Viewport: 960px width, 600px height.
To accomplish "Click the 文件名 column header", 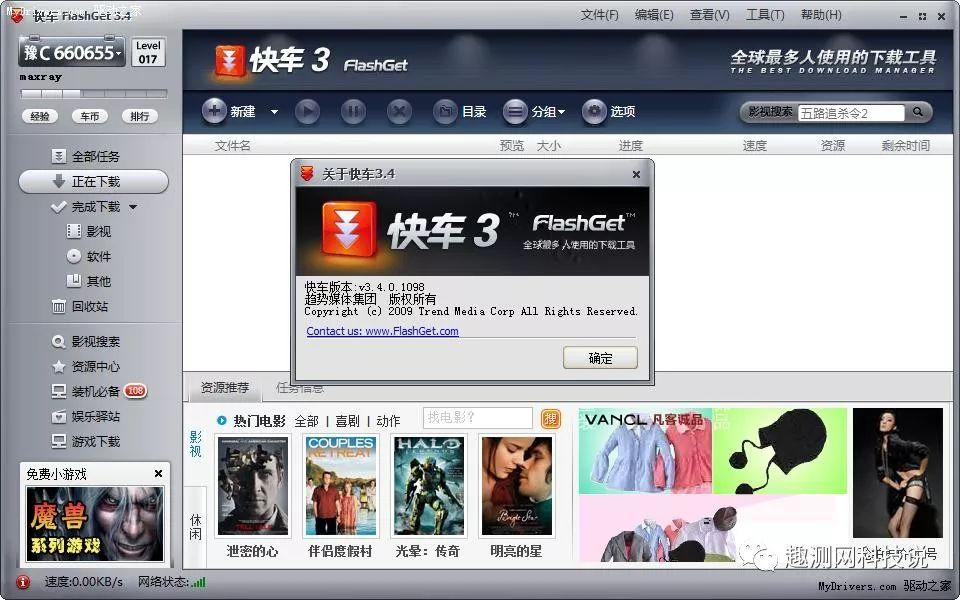I will [233, 146].
